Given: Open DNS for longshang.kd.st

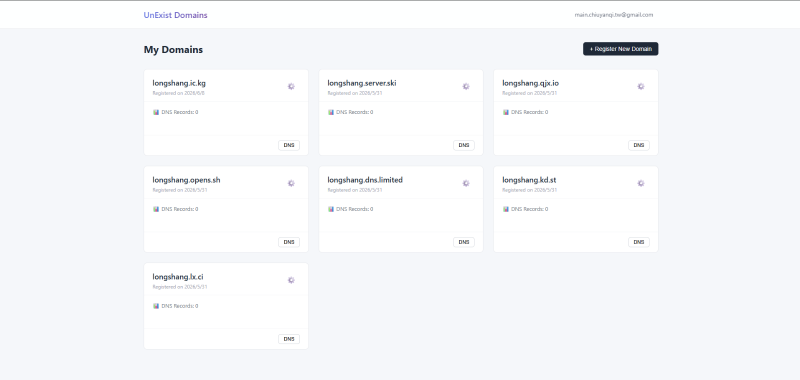Looking at the screenshot, I should pyautogui.click(x=639, y=242).
